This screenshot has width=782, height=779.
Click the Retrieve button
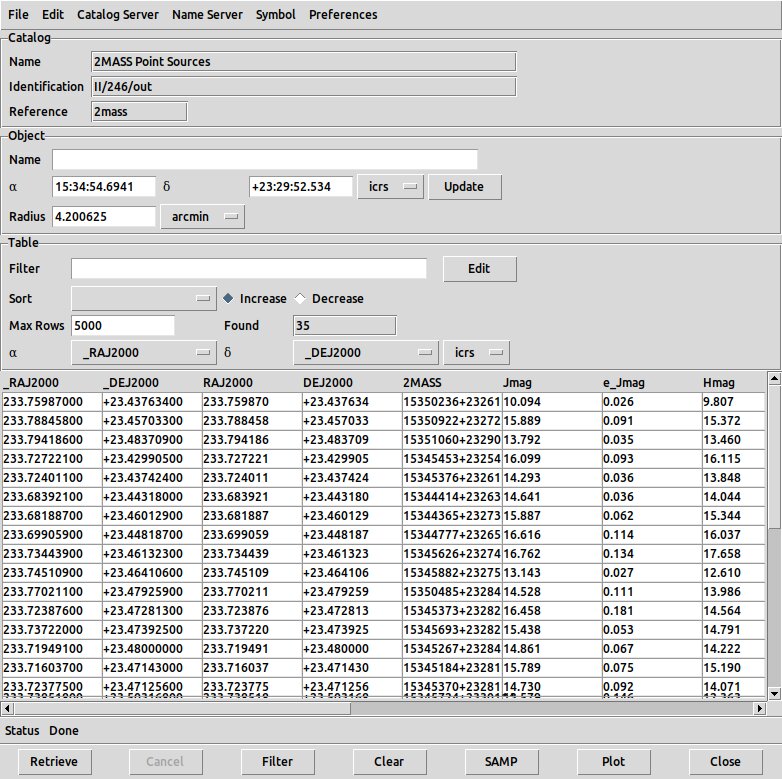55,762
